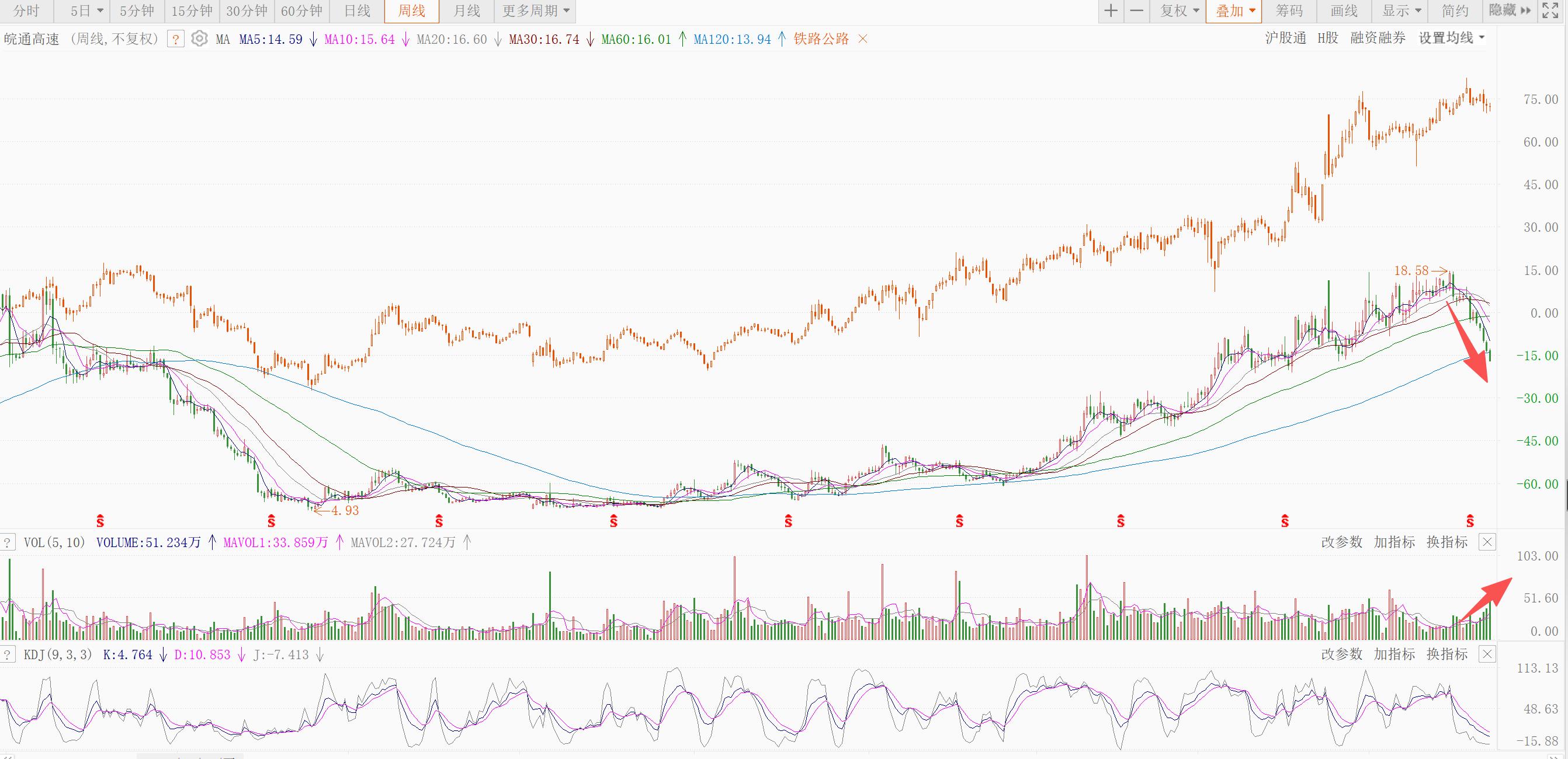The height and width of the screenshot is (759, 1568).
Task: Click the question mark help icon beside 皖通高速
Action: (x=175, y=40)
